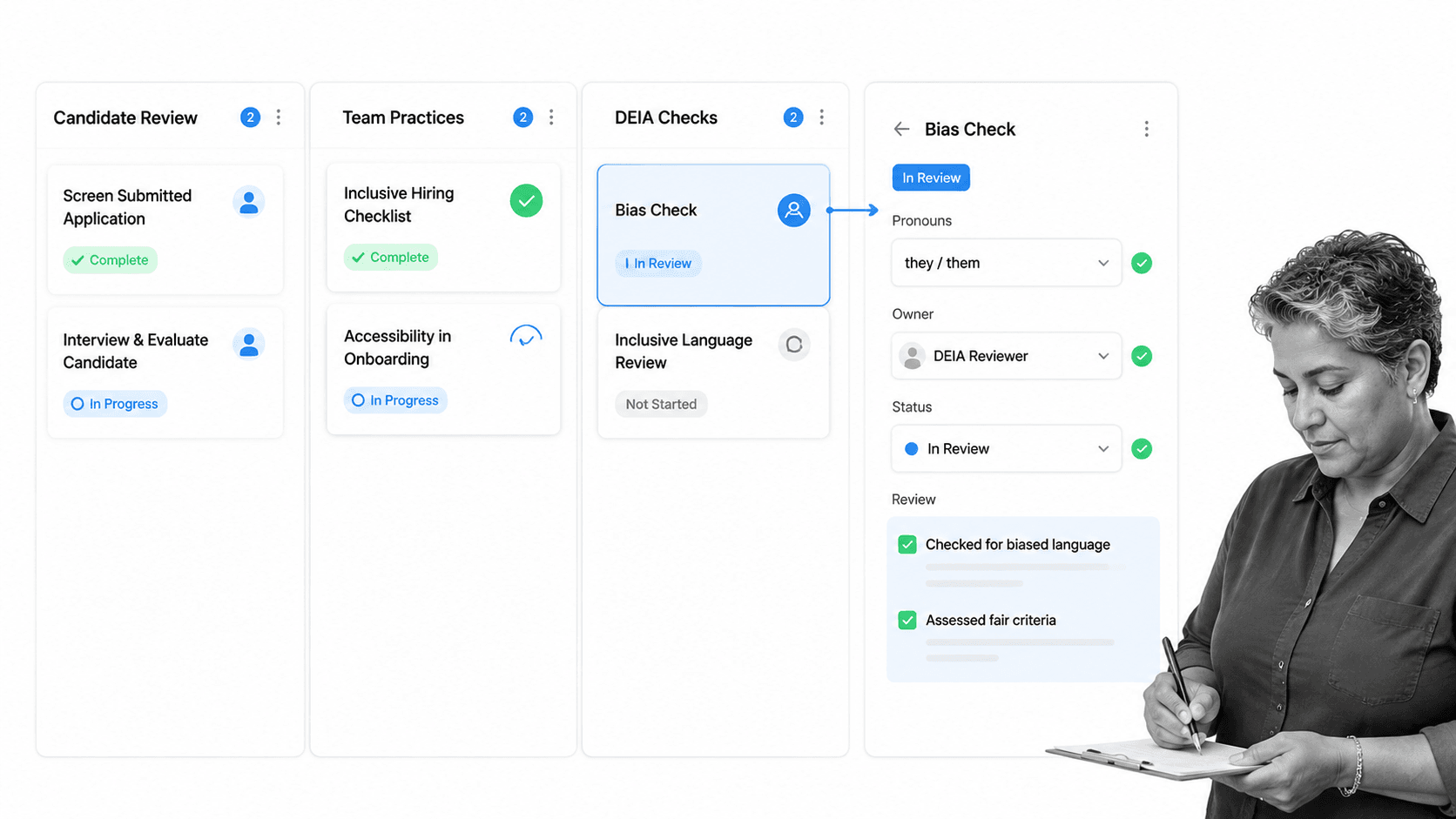Screen dimensions: 1456x819
Task: Click the blue status dot in Status field
Action: click(x=911, y=449)
